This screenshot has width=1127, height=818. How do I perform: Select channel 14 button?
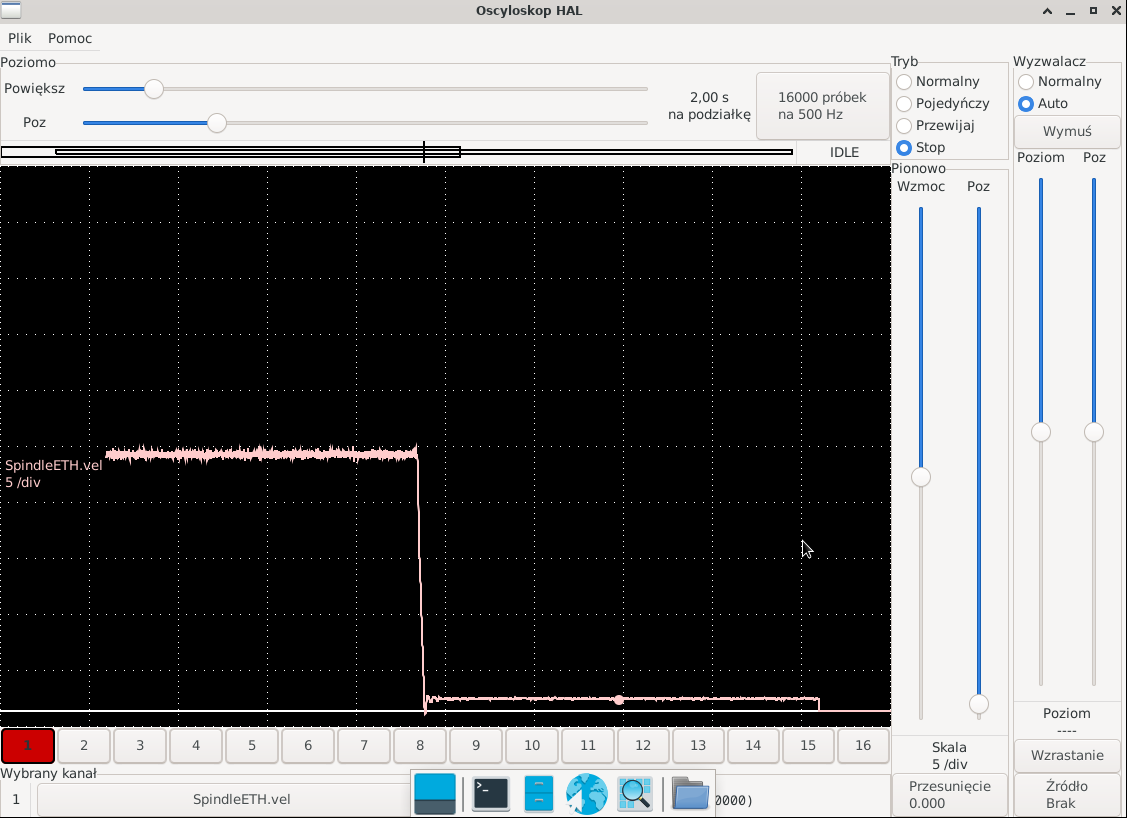coord(753,745)
